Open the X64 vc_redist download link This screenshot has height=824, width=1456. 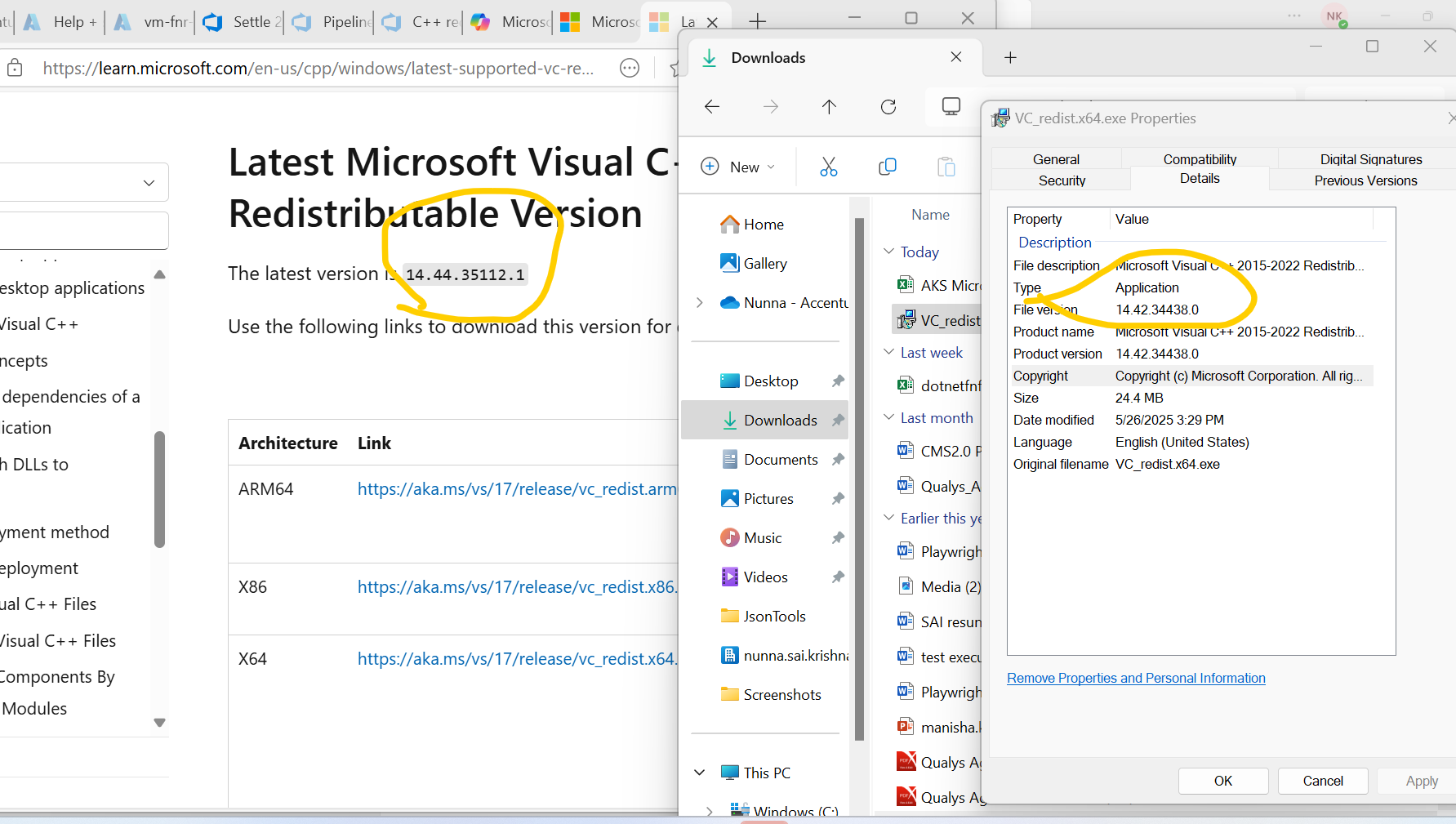coord(518,659)
